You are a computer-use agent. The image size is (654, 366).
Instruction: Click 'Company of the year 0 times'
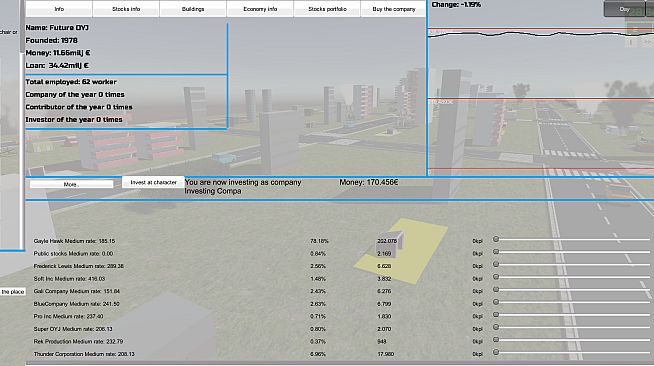coord(75,95)
